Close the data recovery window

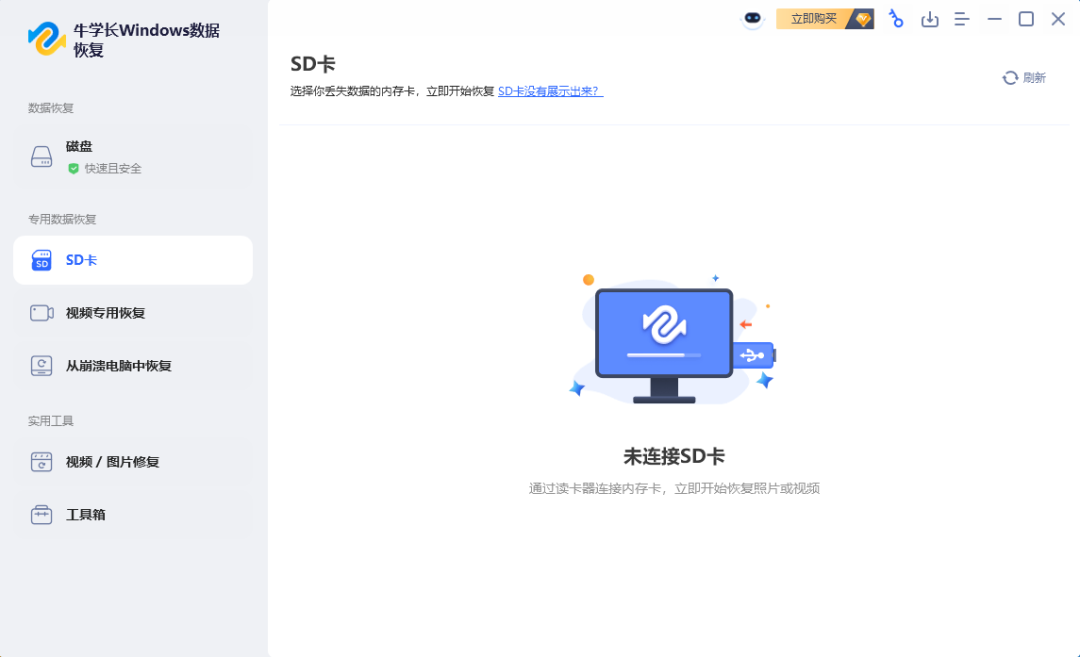[1058, 19]
